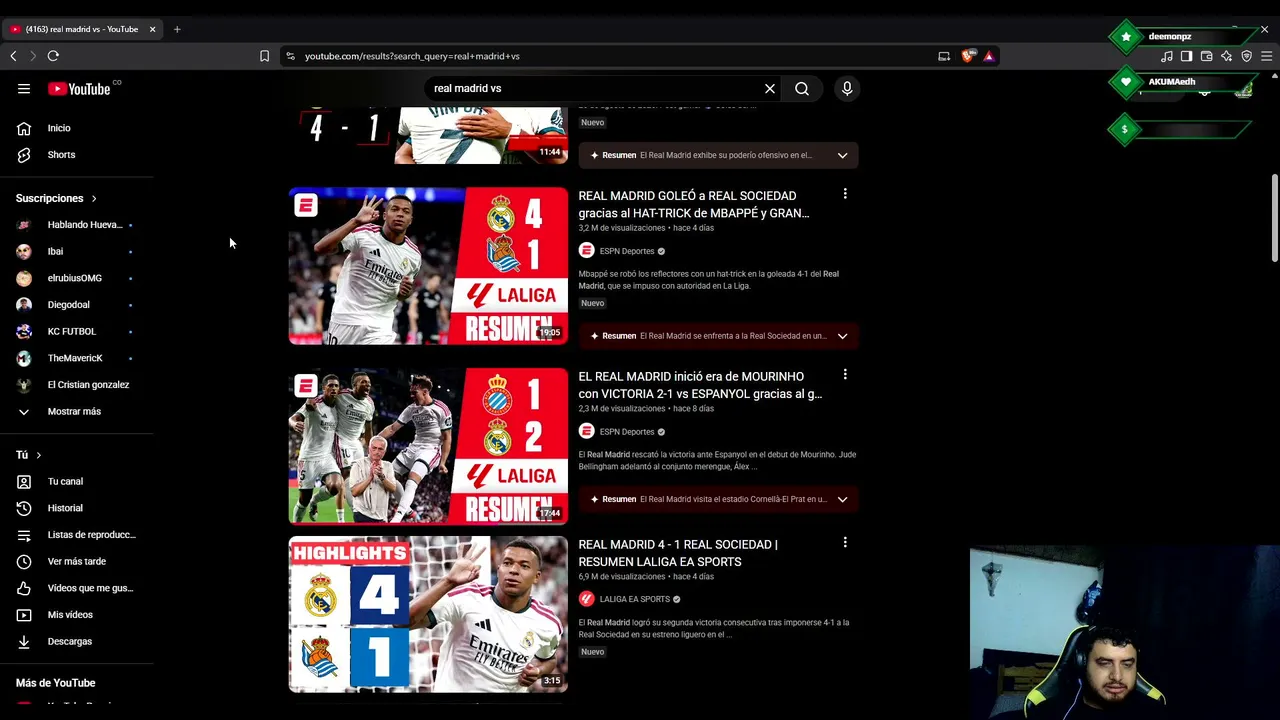Open the Brave Rewards triangle icon
Viewport: 1280px width, 720px height.
pyautogui.click(x=988, y=56)
